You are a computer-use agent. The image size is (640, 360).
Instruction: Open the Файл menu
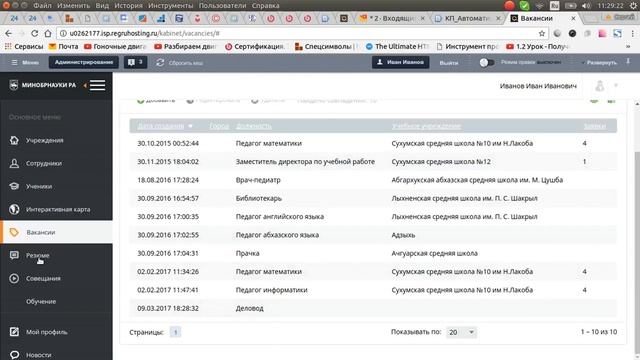click(42, 6)
